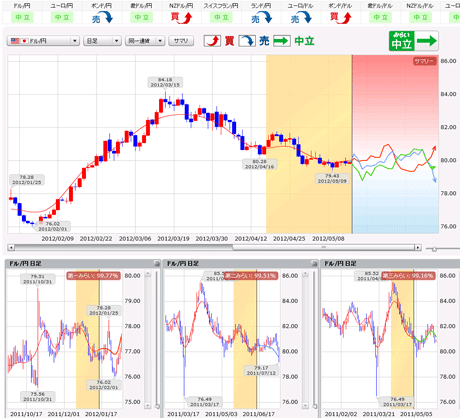Open the third dropdown beside 日足
460x418 pixels.
pos(145,41)
